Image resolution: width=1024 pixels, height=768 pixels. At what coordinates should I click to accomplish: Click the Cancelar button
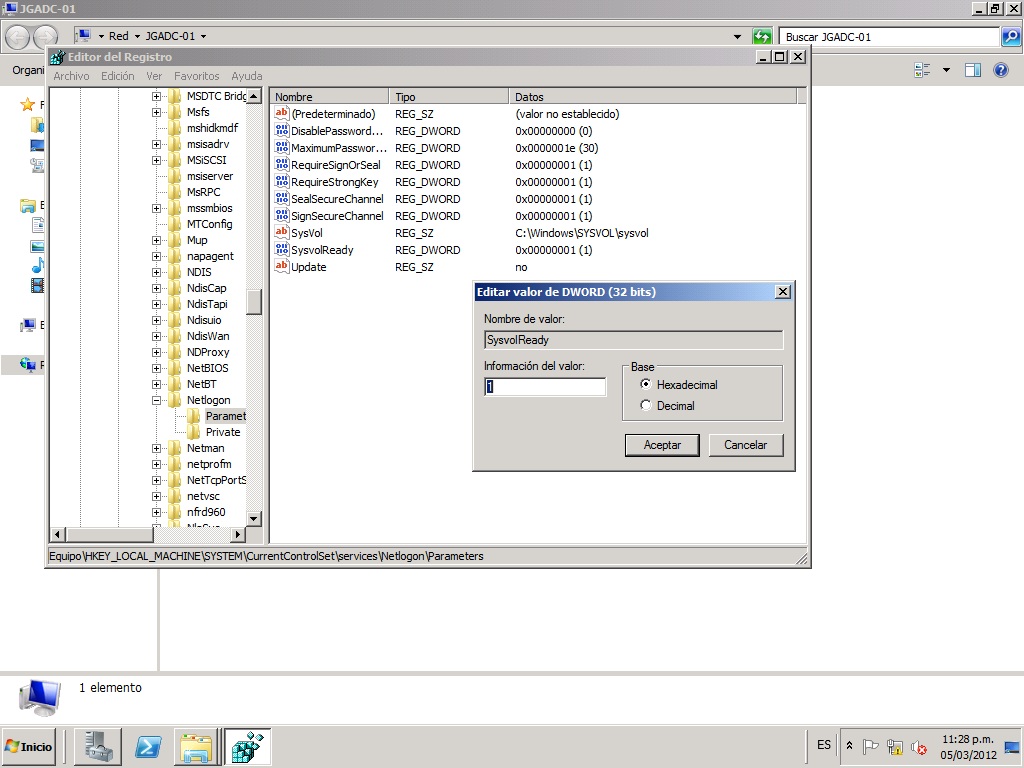(746, 445)
